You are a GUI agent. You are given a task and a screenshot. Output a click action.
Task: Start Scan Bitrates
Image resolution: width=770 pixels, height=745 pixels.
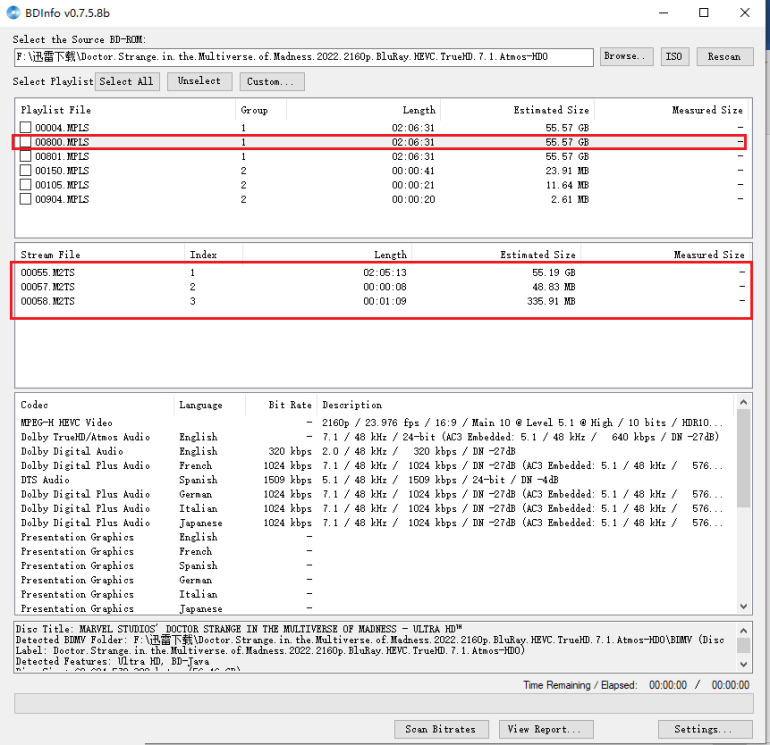(441, 729)
